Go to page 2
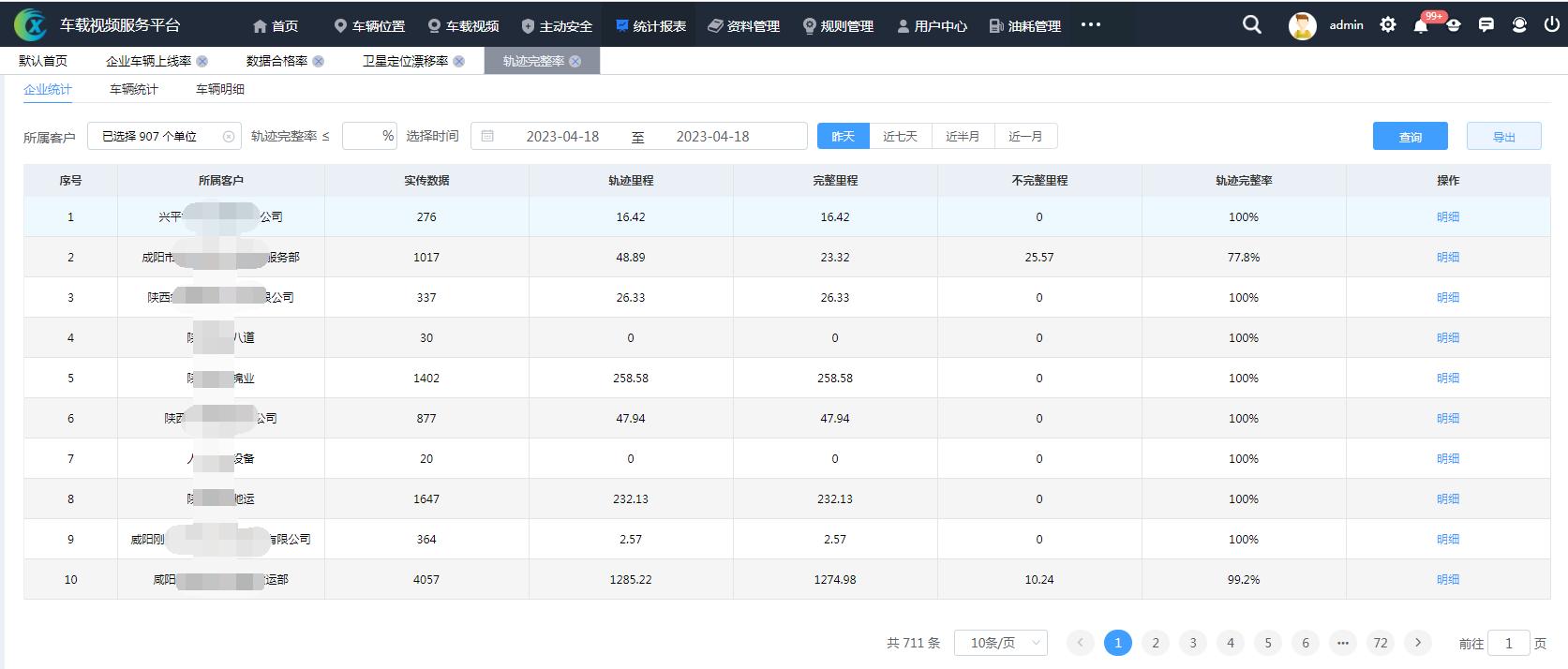This screenshot has width=1568, height=669. [x=1156, y=643]
